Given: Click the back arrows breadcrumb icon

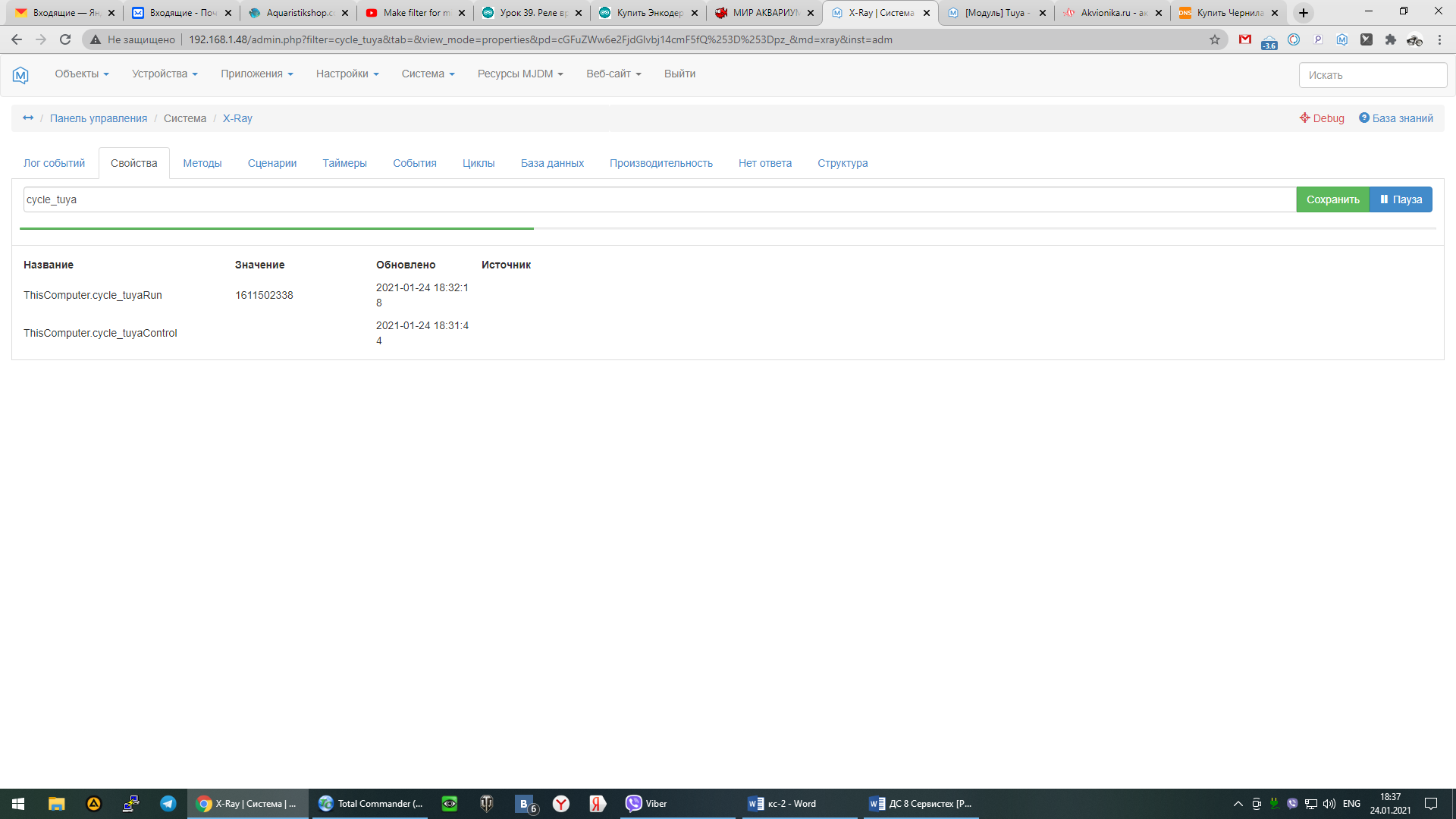Looking at the screenshot, I should pos(28,118).
